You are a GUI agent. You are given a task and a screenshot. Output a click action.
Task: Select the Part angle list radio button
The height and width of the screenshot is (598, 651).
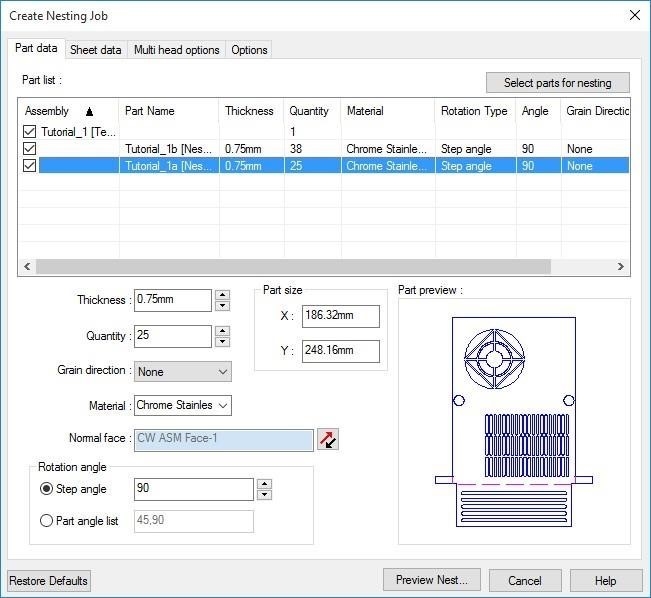coord(46,520)
